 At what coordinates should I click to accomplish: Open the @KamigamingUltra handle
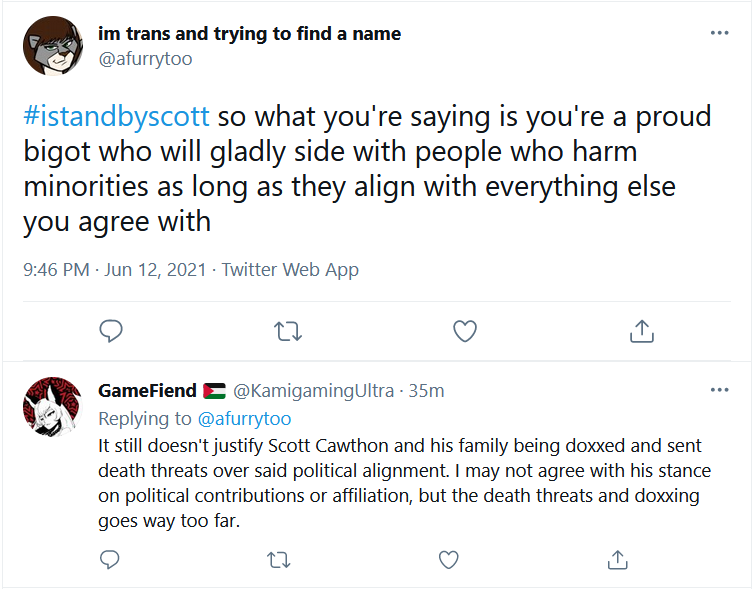click(314, 391)
